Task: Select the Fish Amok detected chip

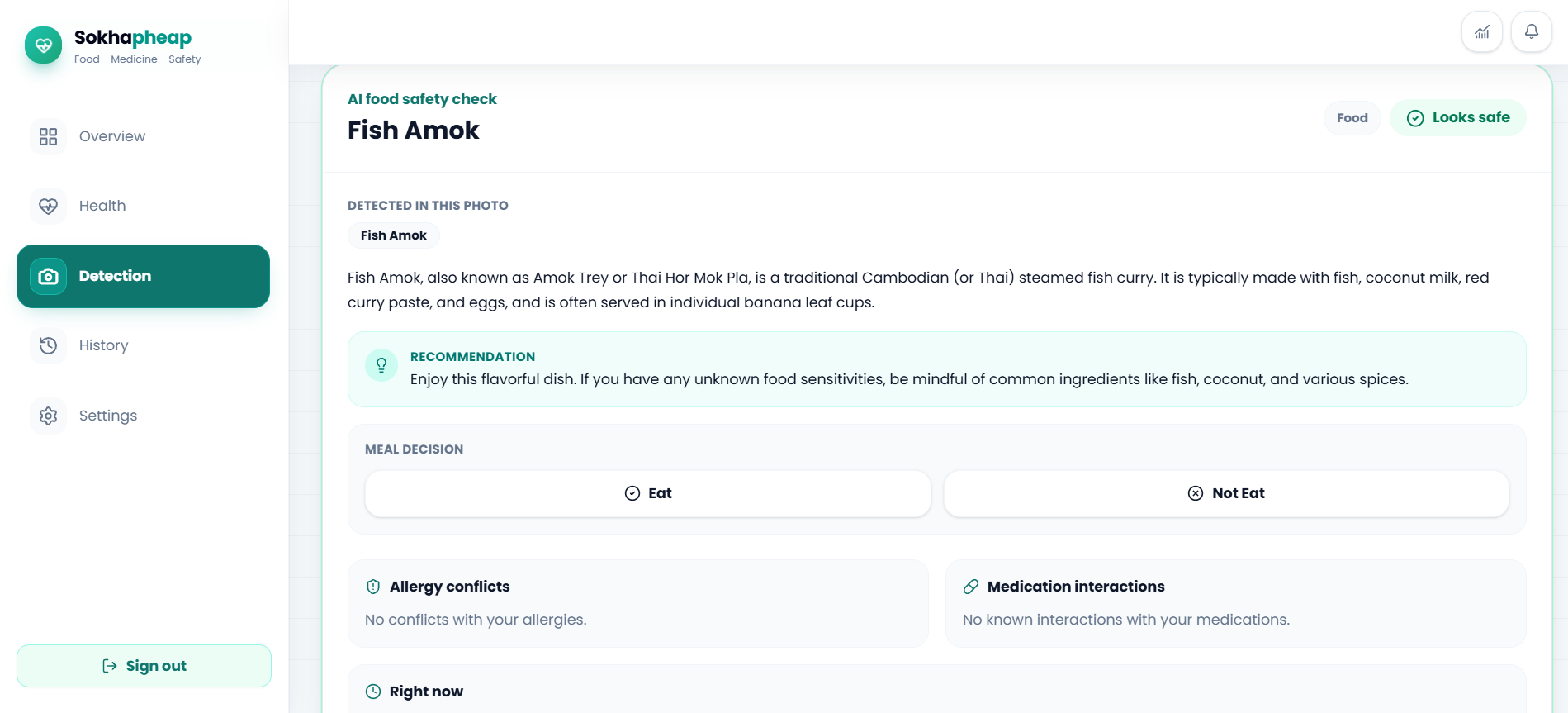Action: pyautogui.click(x=394, y=235)
